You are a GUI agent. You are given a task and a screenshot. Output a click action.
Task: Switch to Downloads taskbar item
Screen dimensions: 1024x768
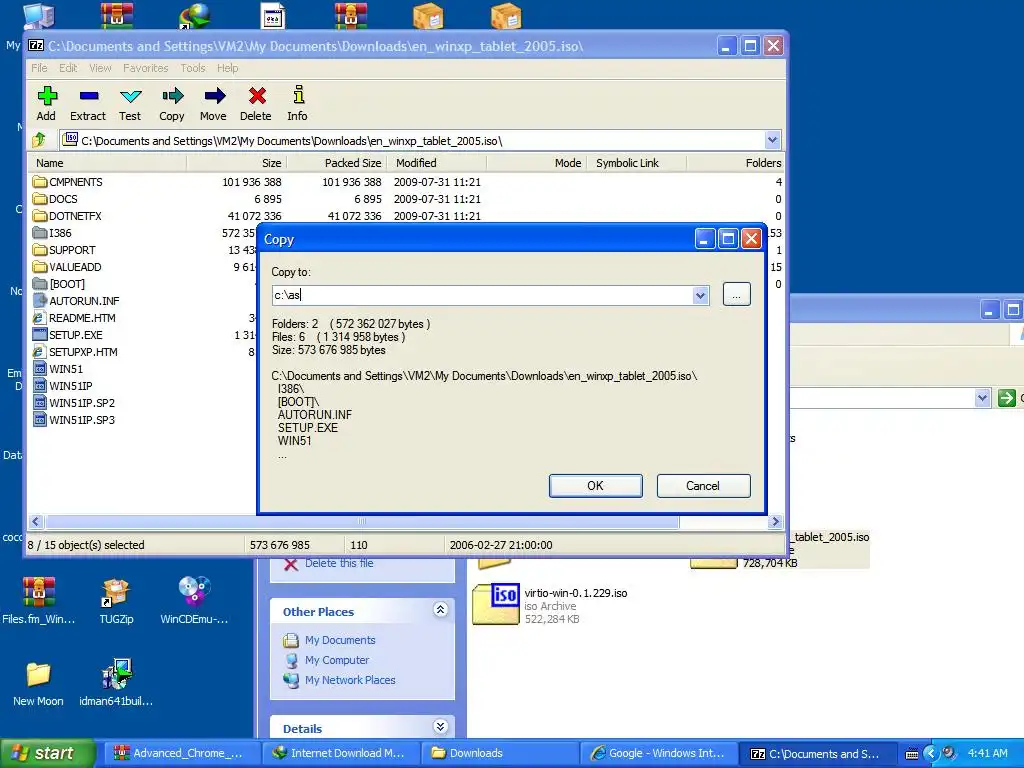(x=500, y=754)
